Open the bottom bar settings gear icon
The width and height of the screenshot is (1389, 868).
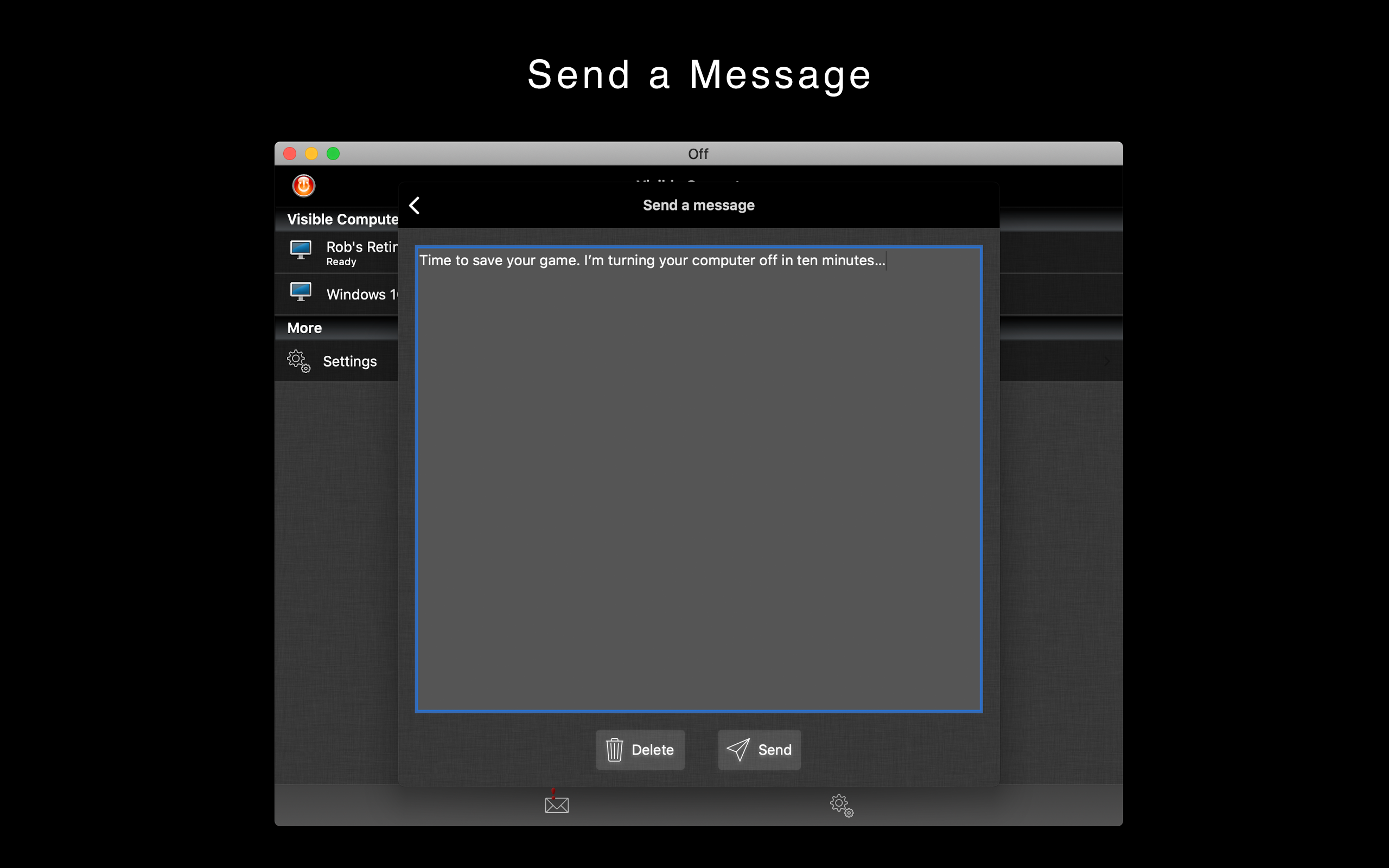(x=842, y=806)
